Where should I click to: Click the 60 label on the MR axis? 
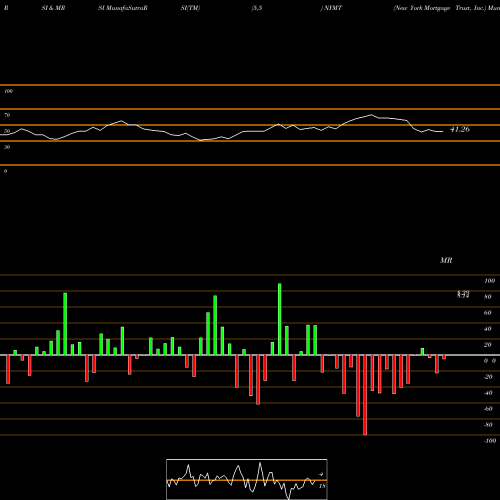pyautogui.click(x=488, y=313)
